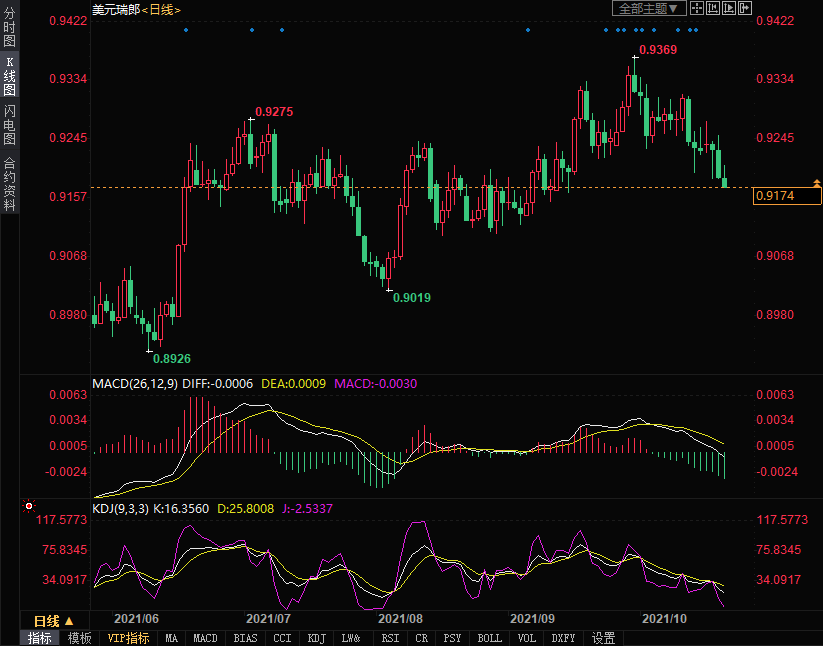The width and height of the screenshot is (823, 646).
Task: Enable the BOLL indicator
Action: point(489,638)
